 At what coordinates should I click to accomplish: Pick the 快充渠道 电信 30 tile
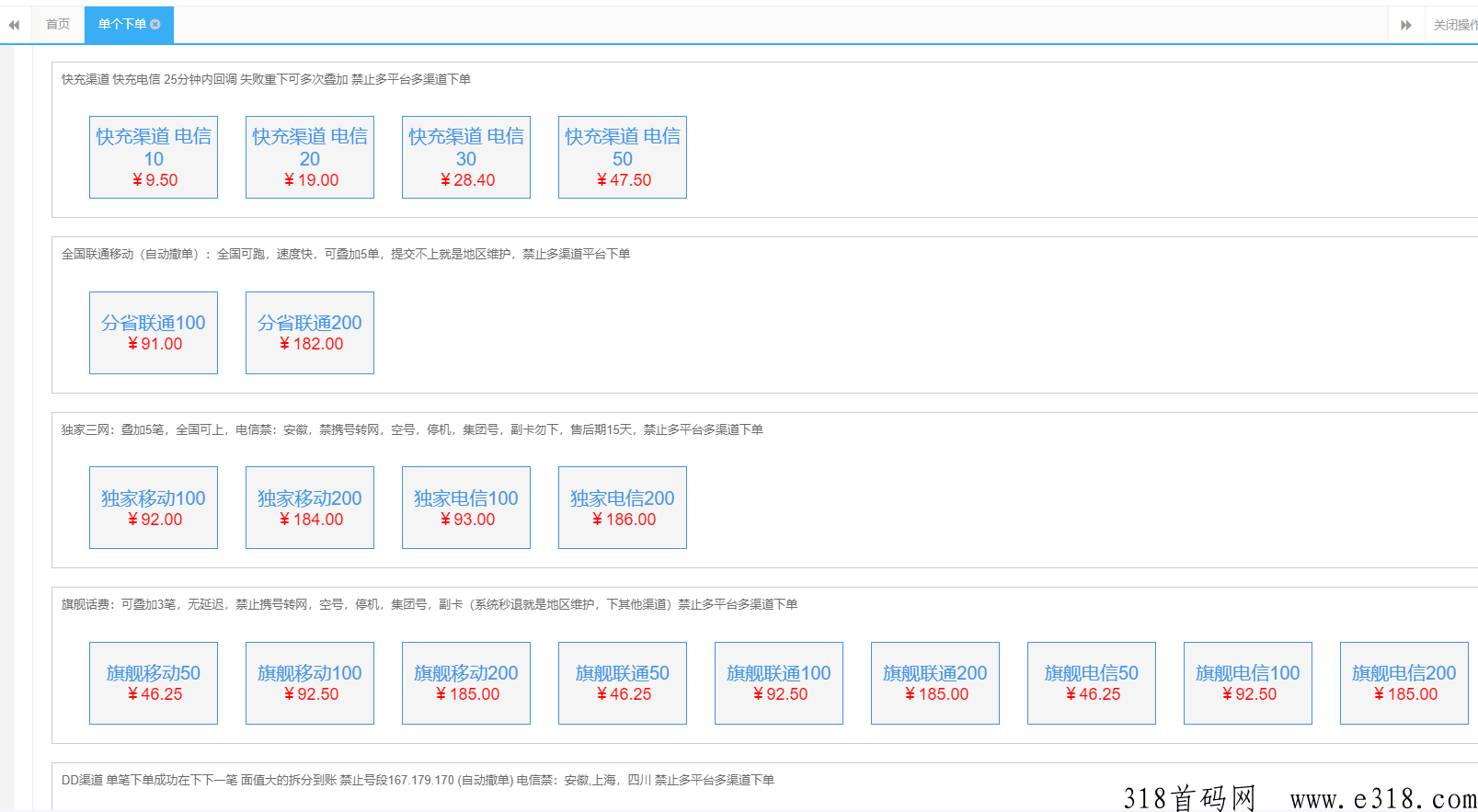pyautogui.click(x=466, y=157)
